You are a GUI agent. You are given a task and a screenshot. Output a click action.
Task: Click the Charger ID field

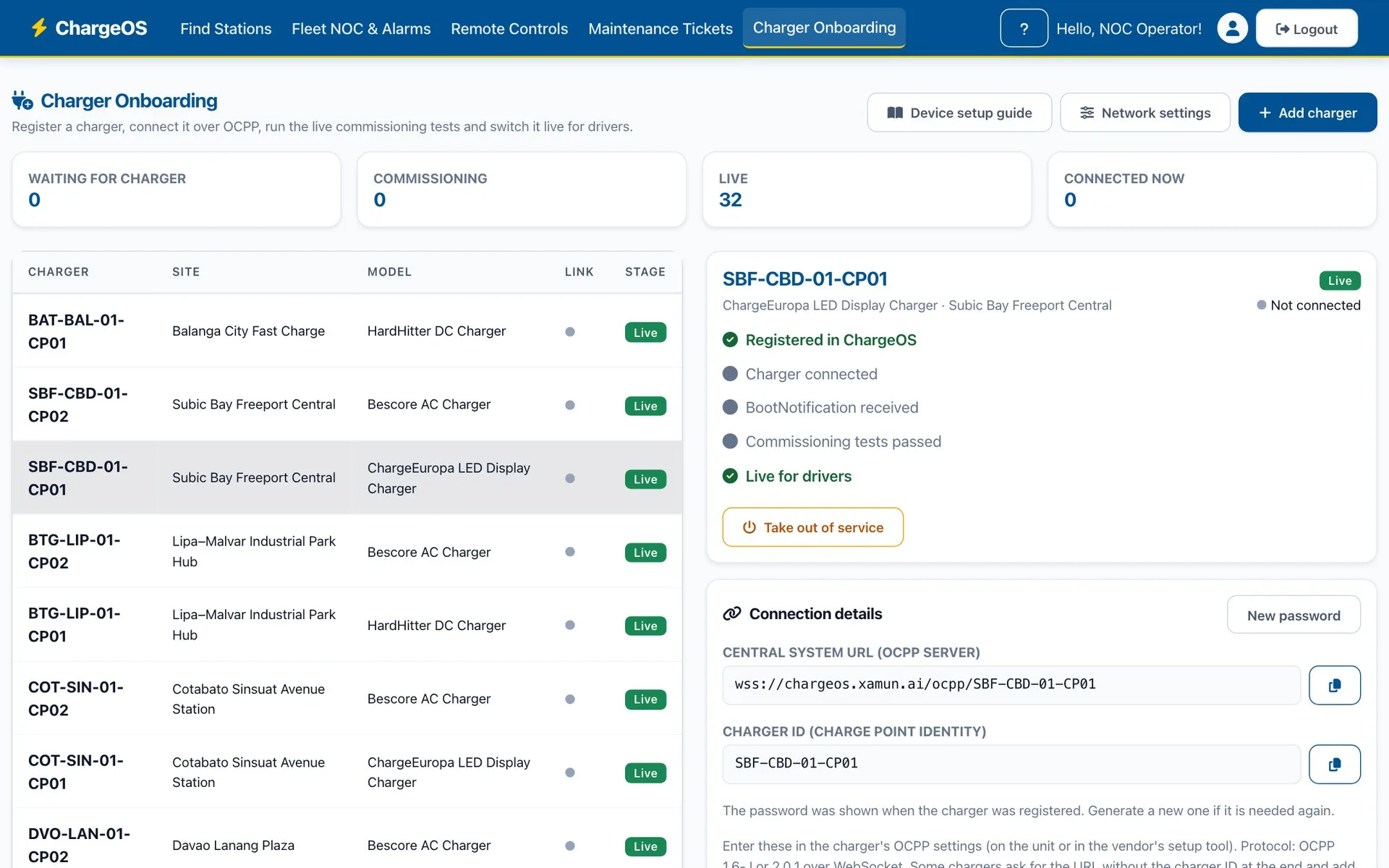(1011, 764)
